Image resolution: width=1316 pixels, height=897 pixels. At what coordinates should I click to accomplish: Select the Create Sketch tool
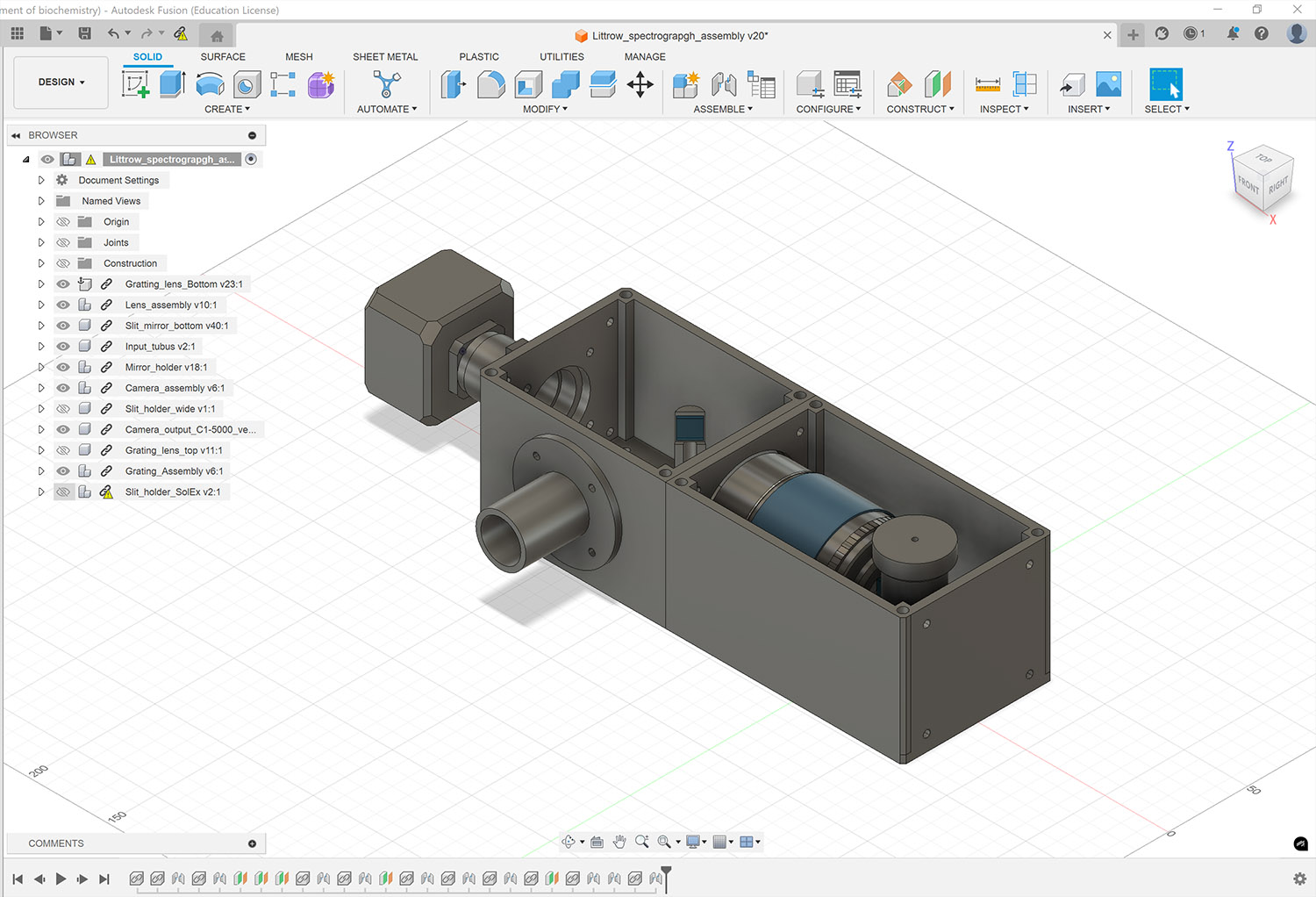[x=135, y=85]
